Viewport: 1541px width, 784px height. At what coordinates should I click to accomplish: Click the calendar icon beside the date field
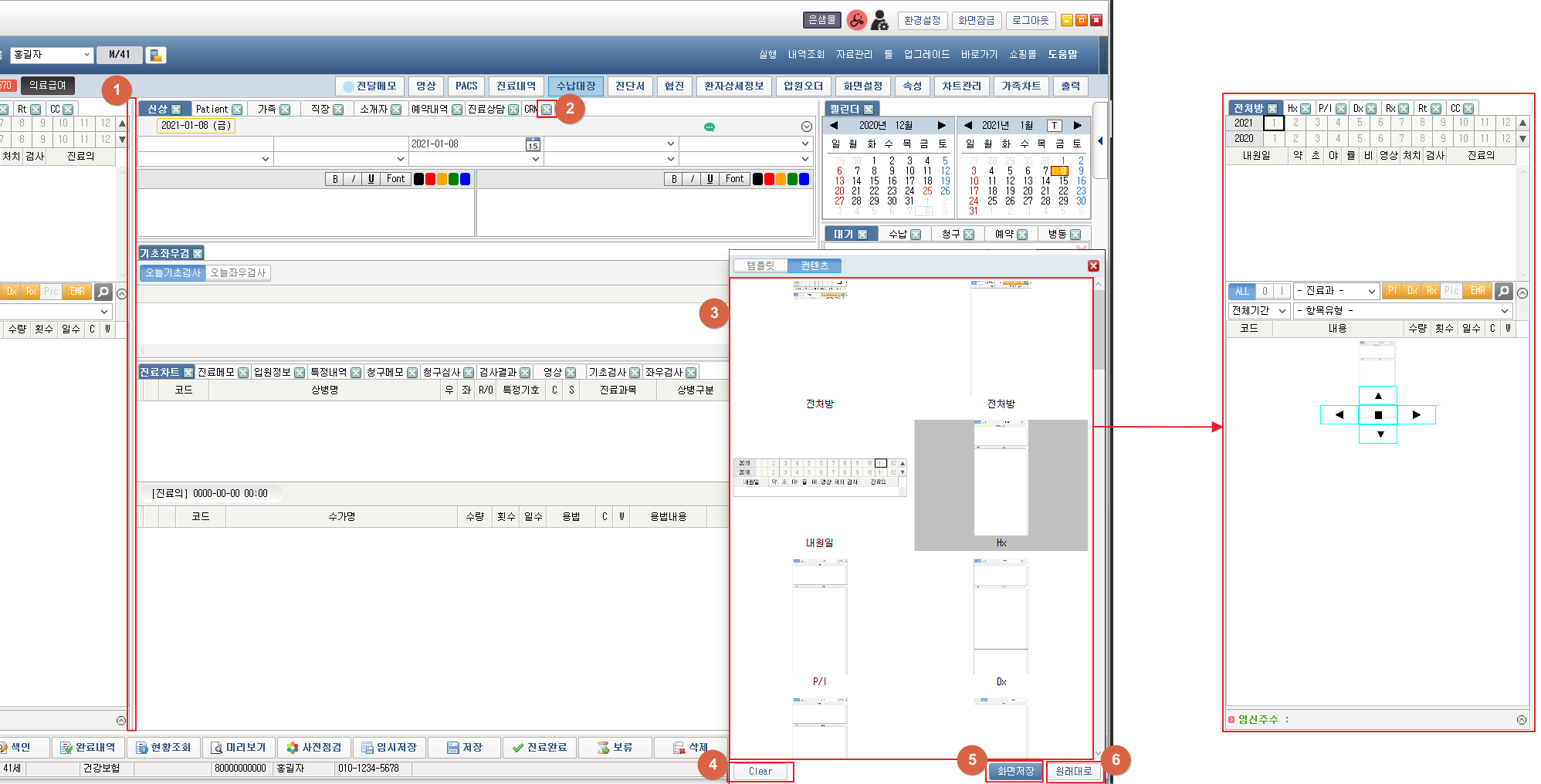(x=533, y=144)
